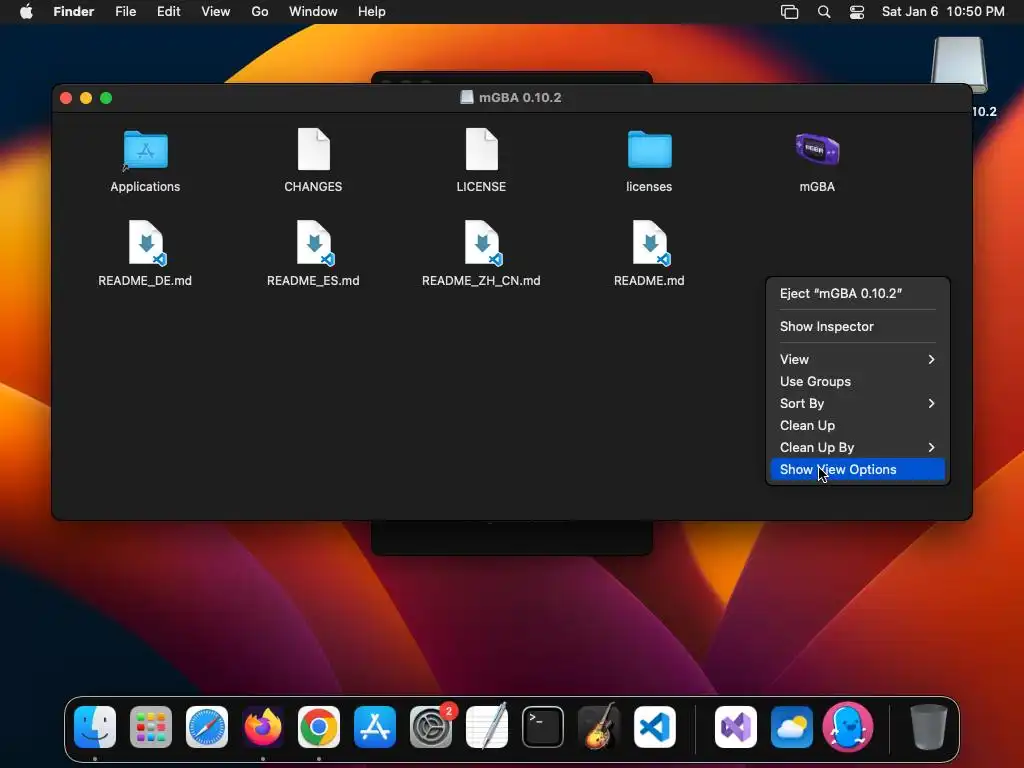
Task: Toggle Use Groups in the context menu
Action: [x=857, y=381]
